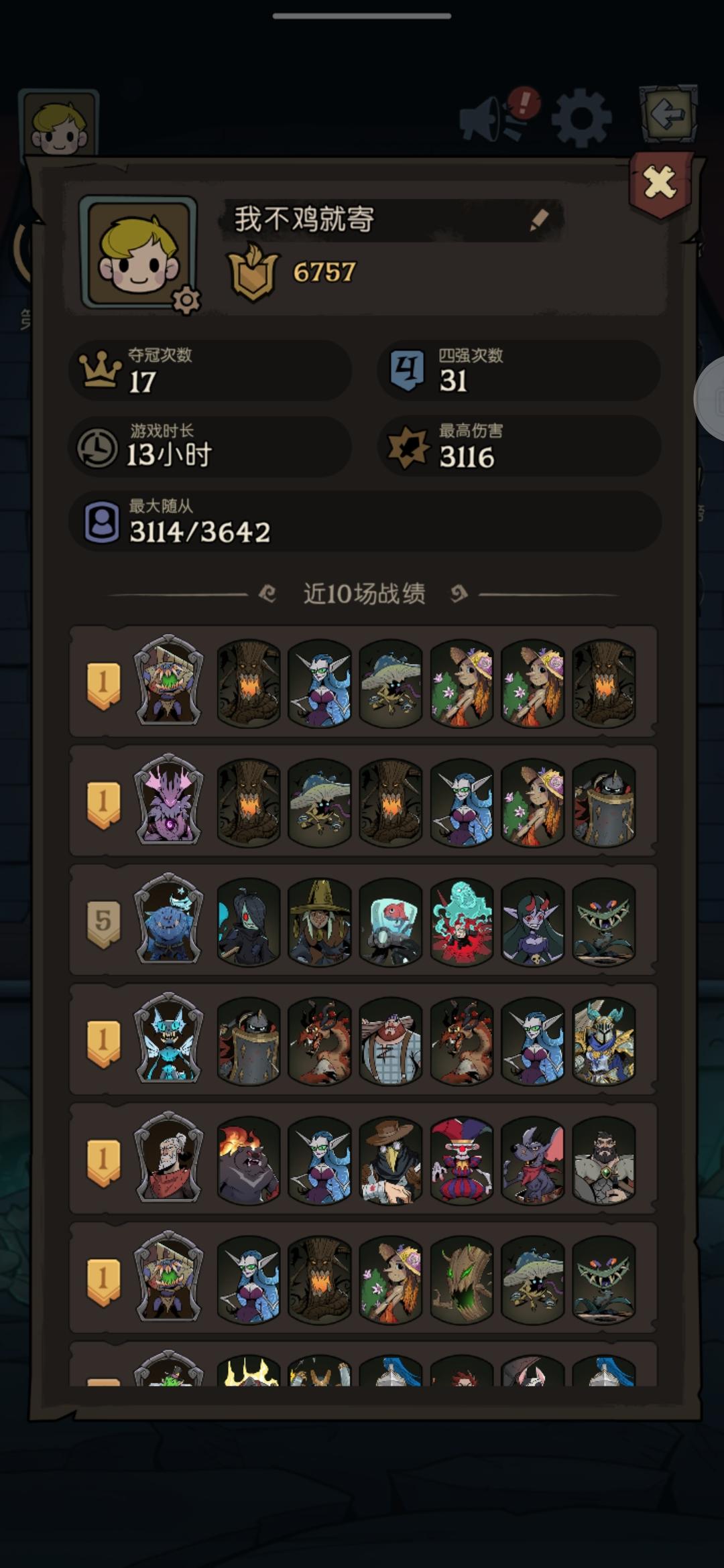Open the announcements megaphone icon
This screenshot has height=1568, width=724.
497,115
